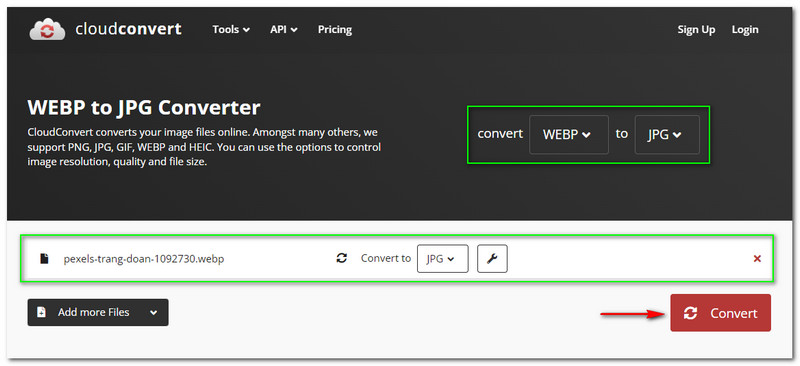Image resolution: width=800 pixels, height=366 pixels.
Task: Click the Sign Up link
Action: point(696,30)
